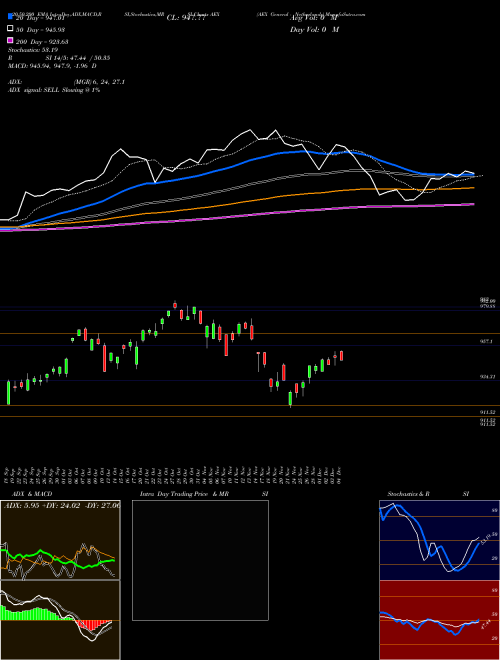Click the empty intraday trading price box

pos(200,560)
